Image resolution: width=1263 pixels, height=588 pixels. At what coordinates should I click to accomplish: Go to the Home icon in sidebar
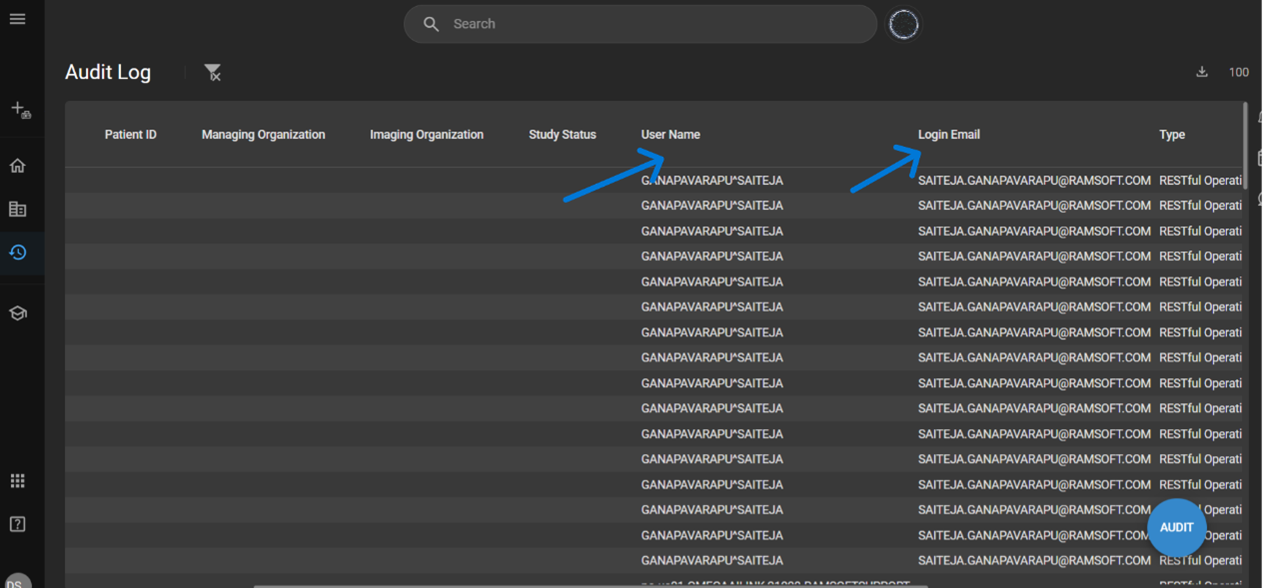pyautogui.click(x=18, y=166)
